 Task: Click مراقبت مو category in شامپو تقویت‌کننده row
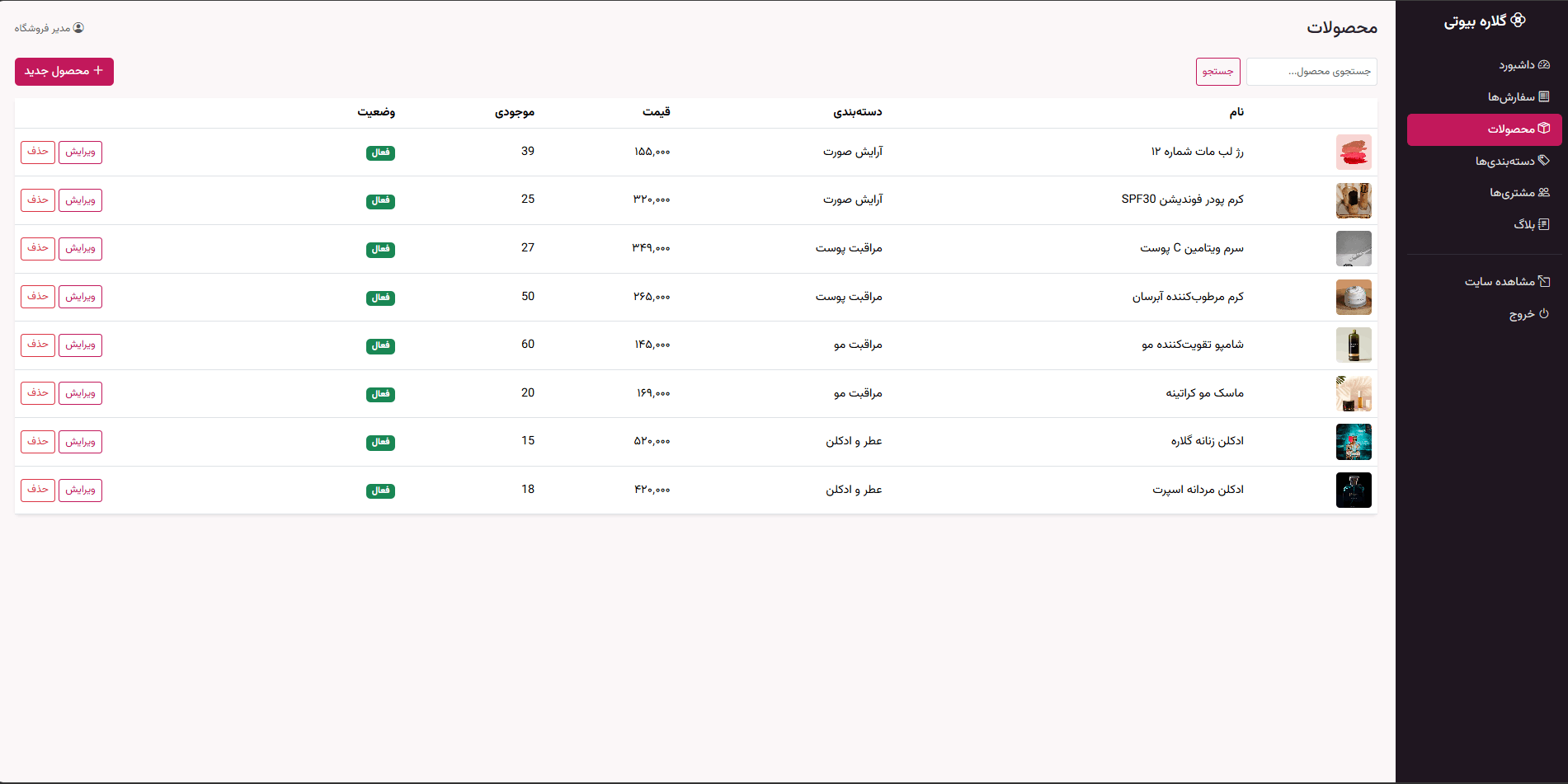(858, 345)
